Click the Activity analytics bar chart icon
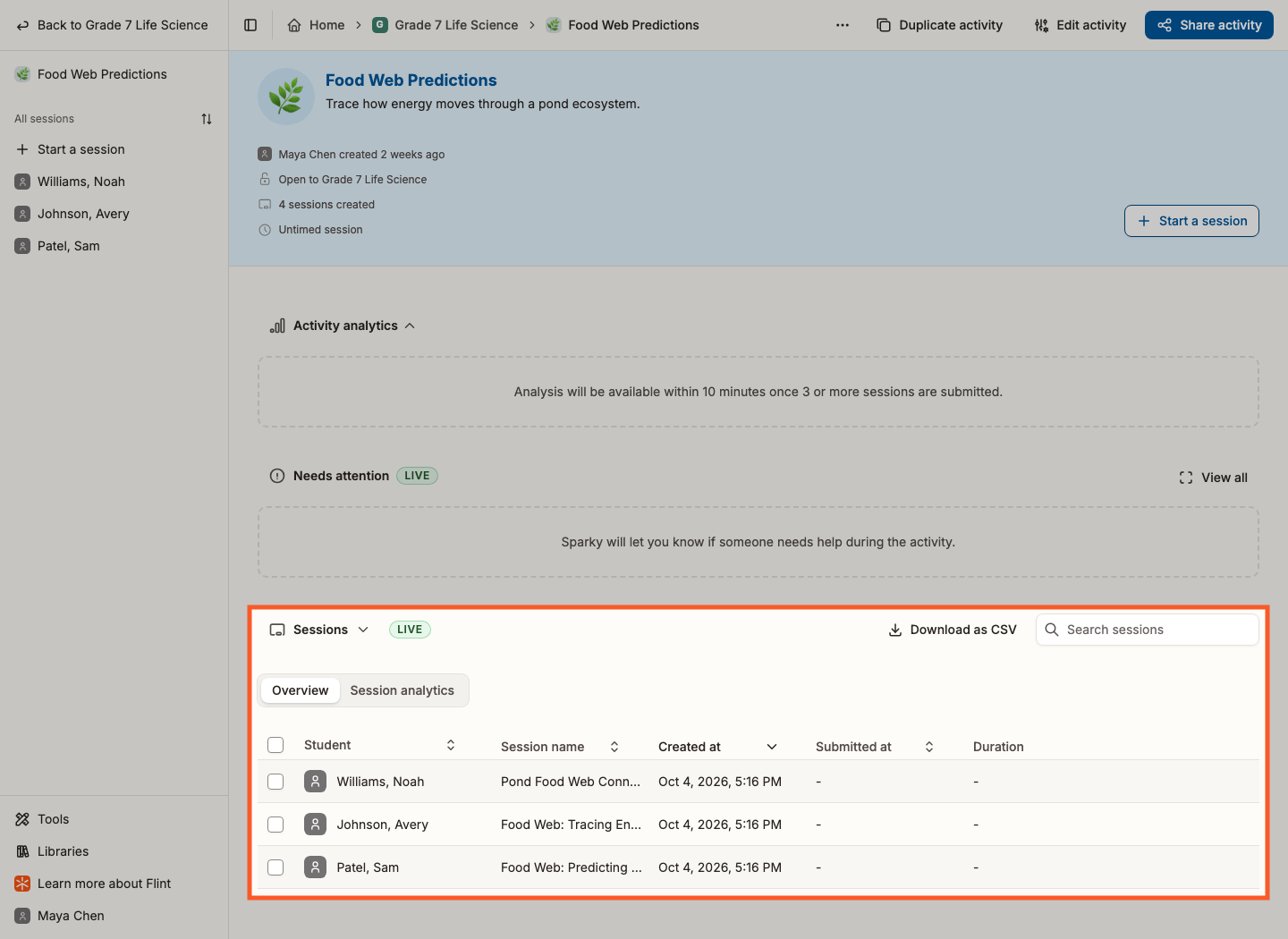The height and width of the screenshot is (939, 1288). 277,326
